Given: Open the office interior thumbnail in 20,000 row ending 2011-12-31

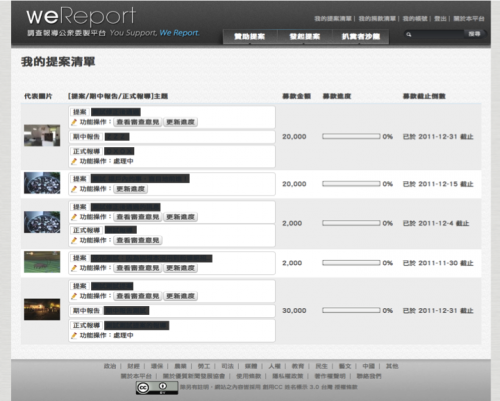Looking at the screenshot, I should click(x=42, y=136).
